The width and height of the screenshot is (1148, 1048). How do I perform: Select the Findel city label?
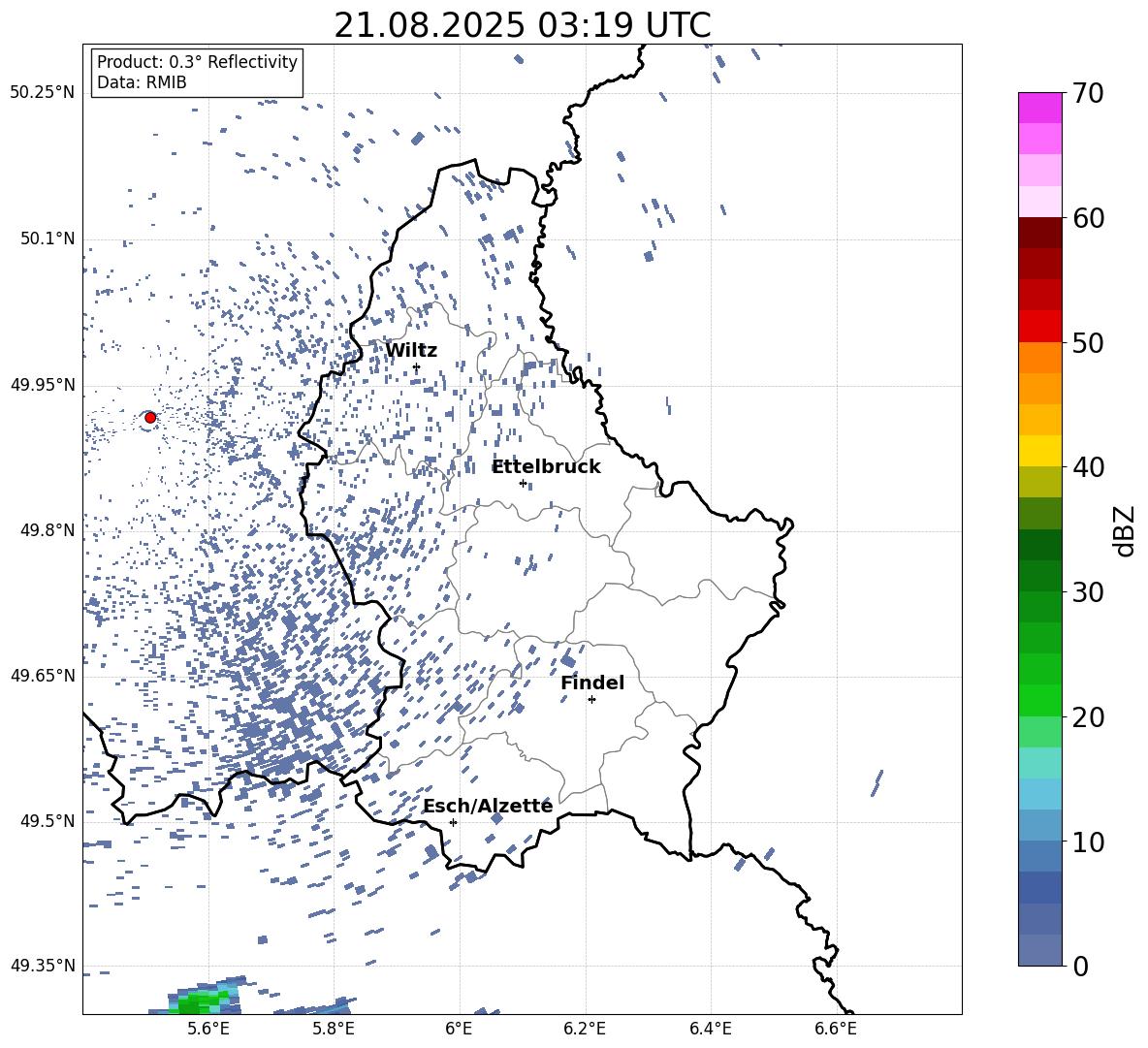click(x=592, y=683)
